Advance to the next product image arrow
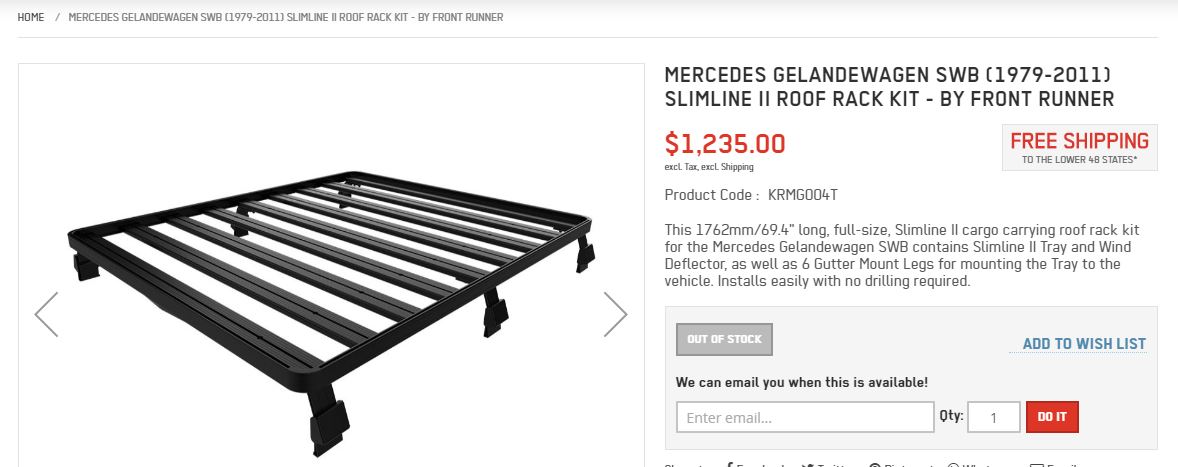The height and width of the screenshot is (467, 1178). coord(615,314)
